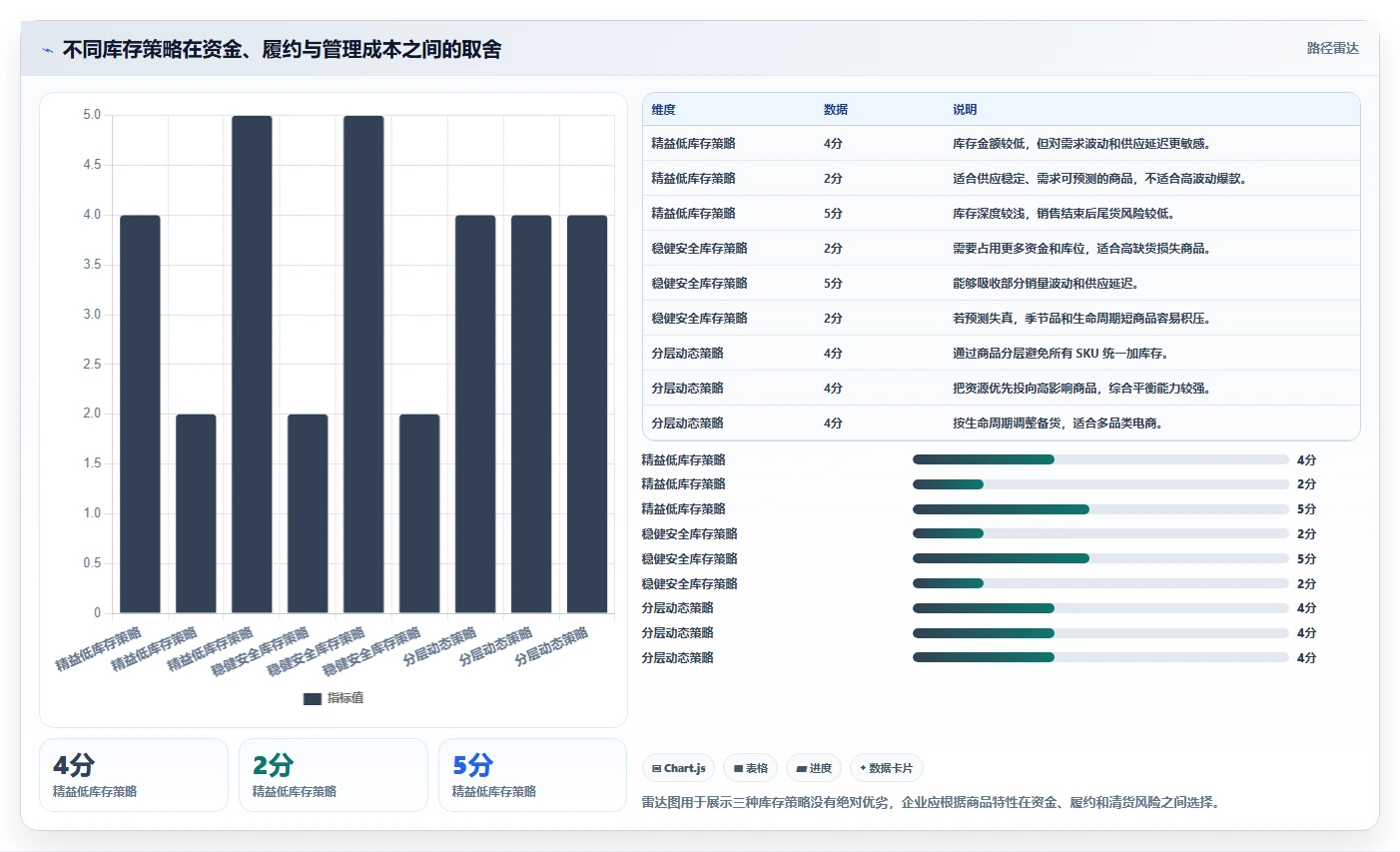
Task: Select the Chart.js tag pill
Action: [x=678, y=768]
